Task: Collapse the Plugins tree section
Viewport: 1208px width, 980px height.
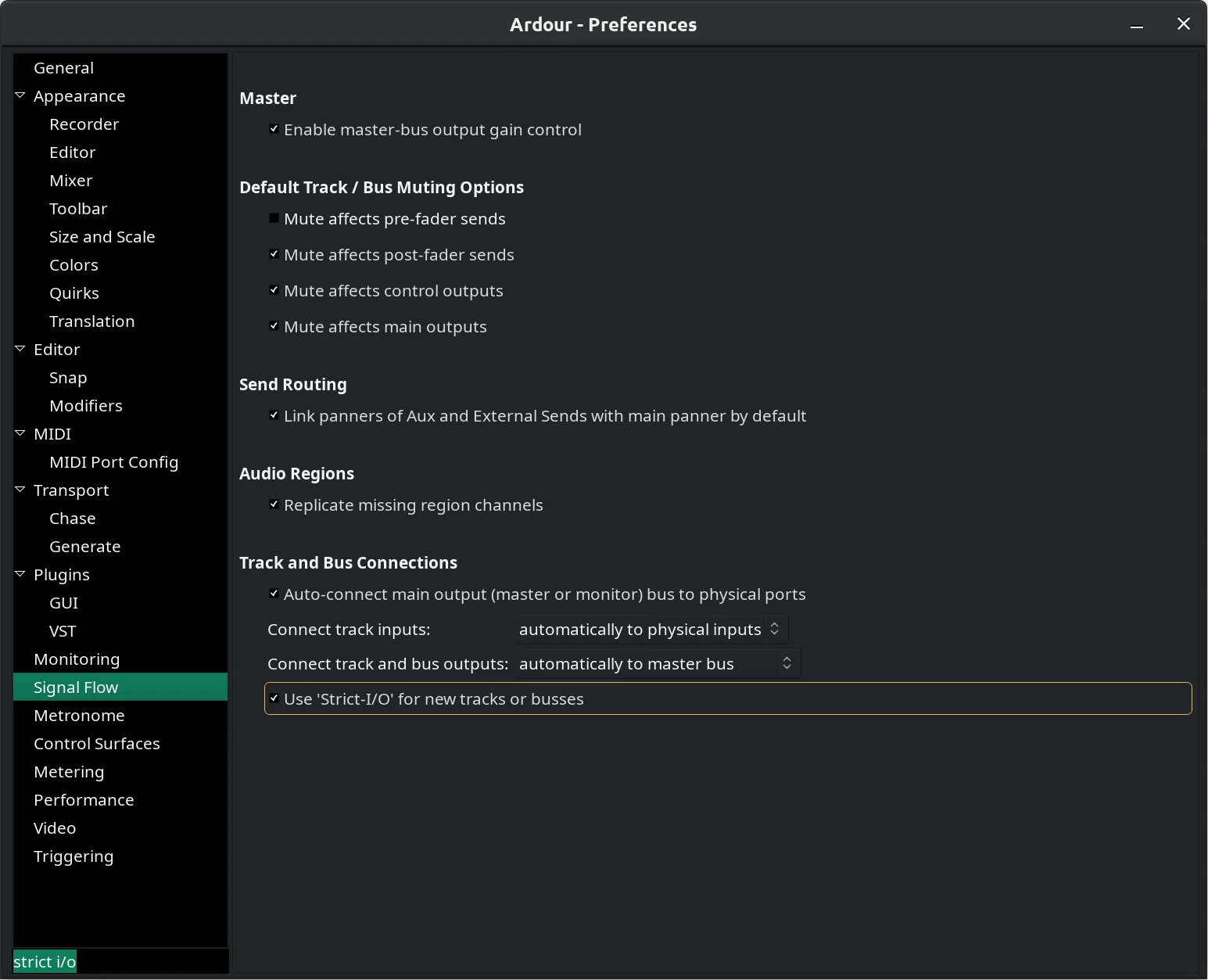Action: [x=20, y=574]
